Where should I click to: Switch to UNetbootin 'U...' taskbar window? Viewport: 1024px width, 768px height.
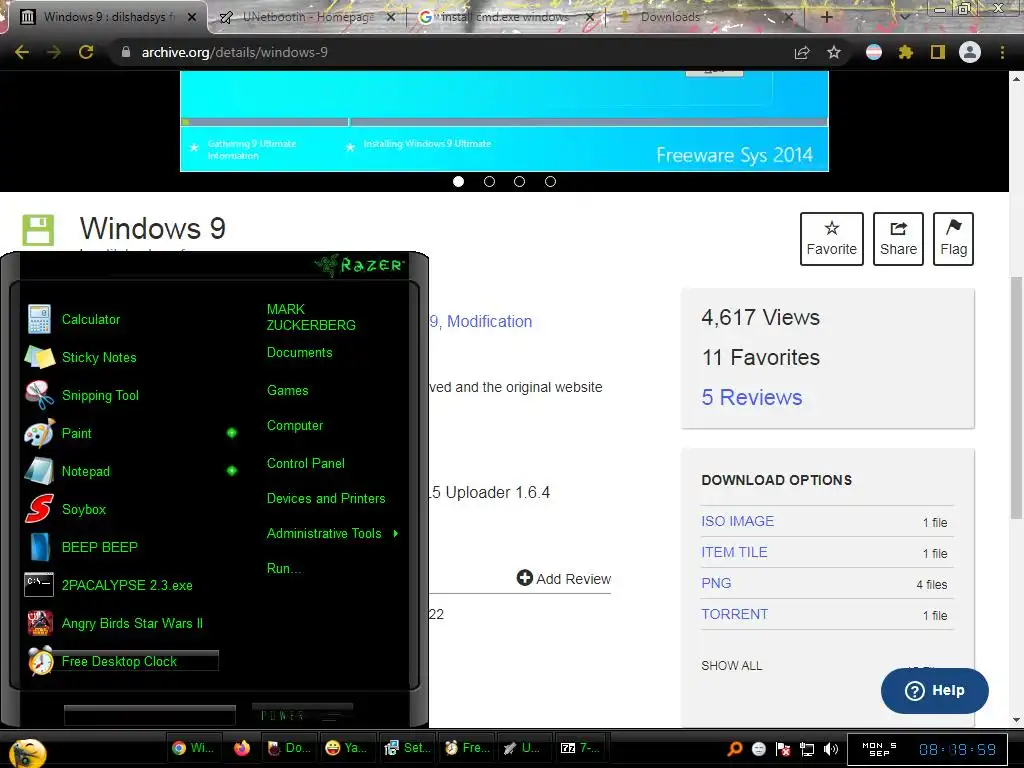point(523,748)
